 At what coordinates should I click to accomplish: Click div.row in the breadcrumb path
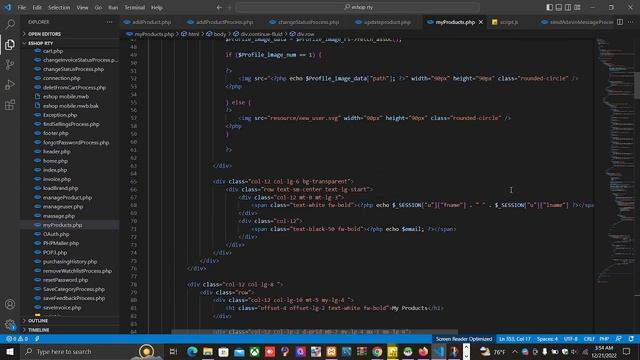(x=305, y=34)
